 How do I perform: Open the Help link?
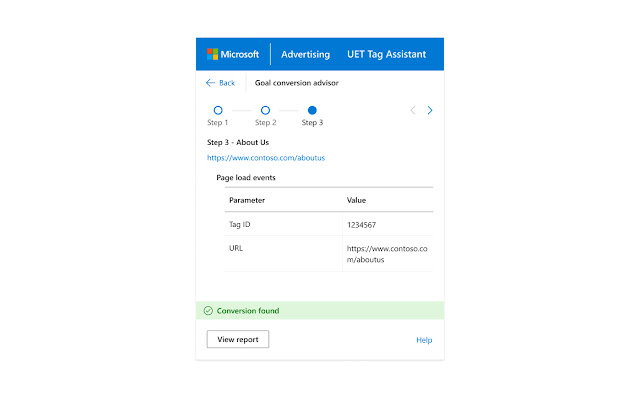tap(424, 340)
